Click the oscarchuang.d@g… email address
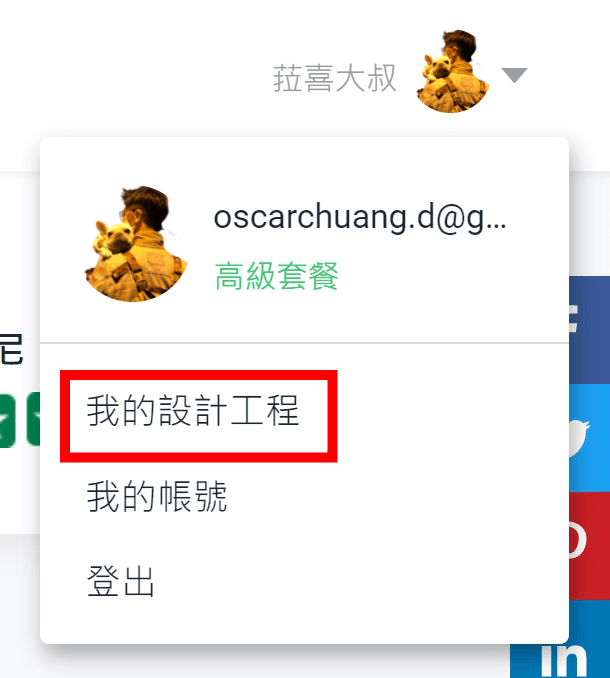This screenshot has height=678, width=610. [x=360, y=217]
